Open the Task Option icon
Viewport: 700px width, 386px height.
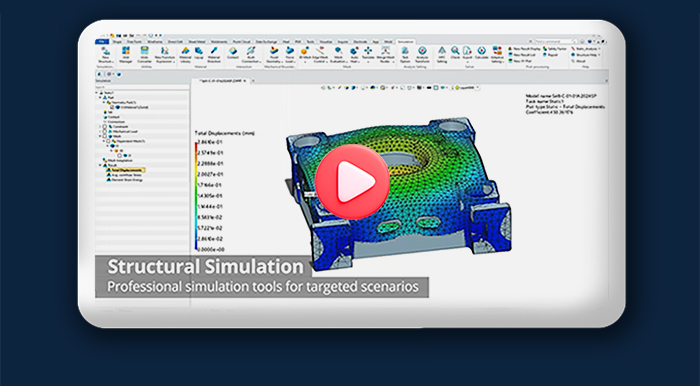pyautogui.click(x=405, y=55)
